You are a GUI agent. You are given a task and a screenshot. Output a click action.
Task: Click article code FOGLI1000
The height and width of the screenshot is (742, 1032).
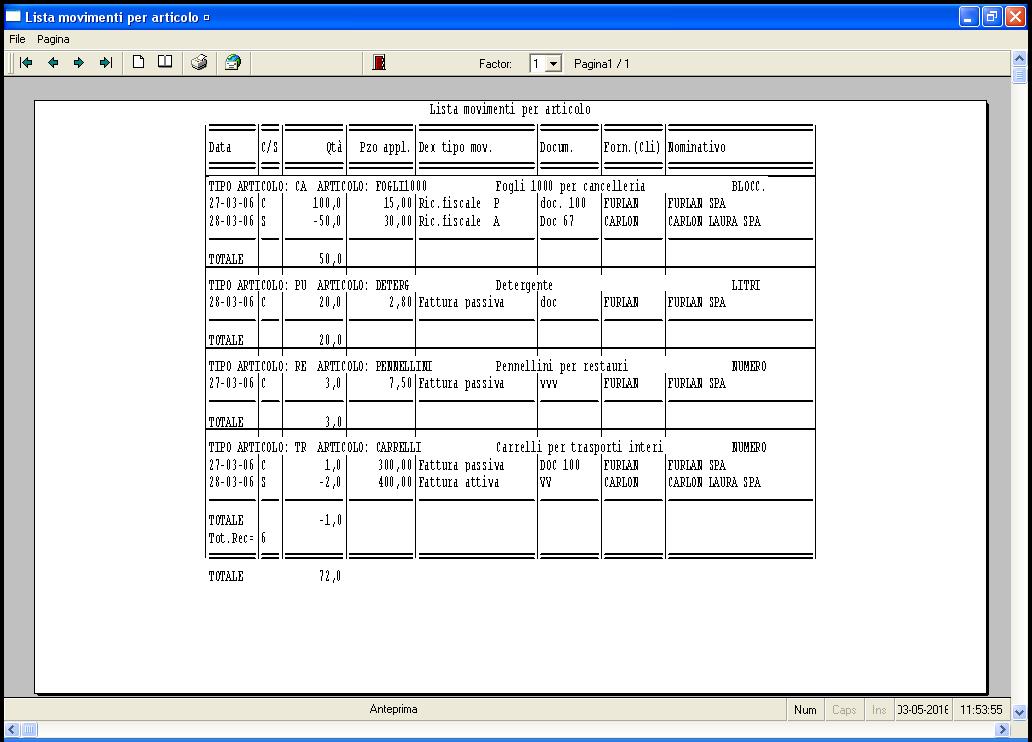[x=401, y=186]
